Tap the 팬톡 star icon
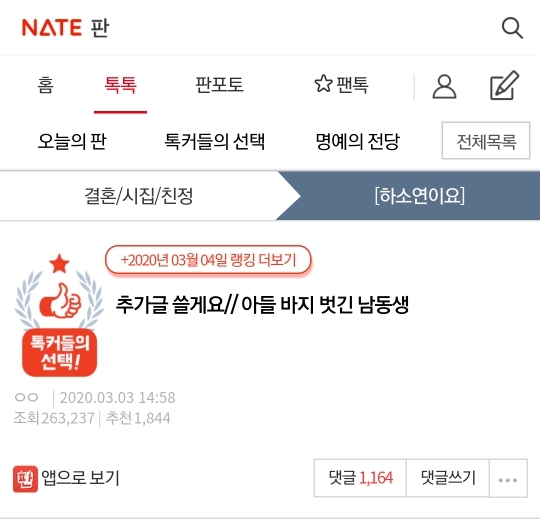Image resolution: width=540 pixels, height=519 pixels. pos(323,84)
